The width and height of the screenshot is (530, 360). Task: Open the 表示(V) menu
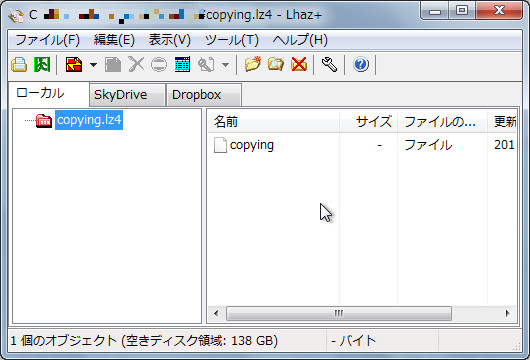170,40
